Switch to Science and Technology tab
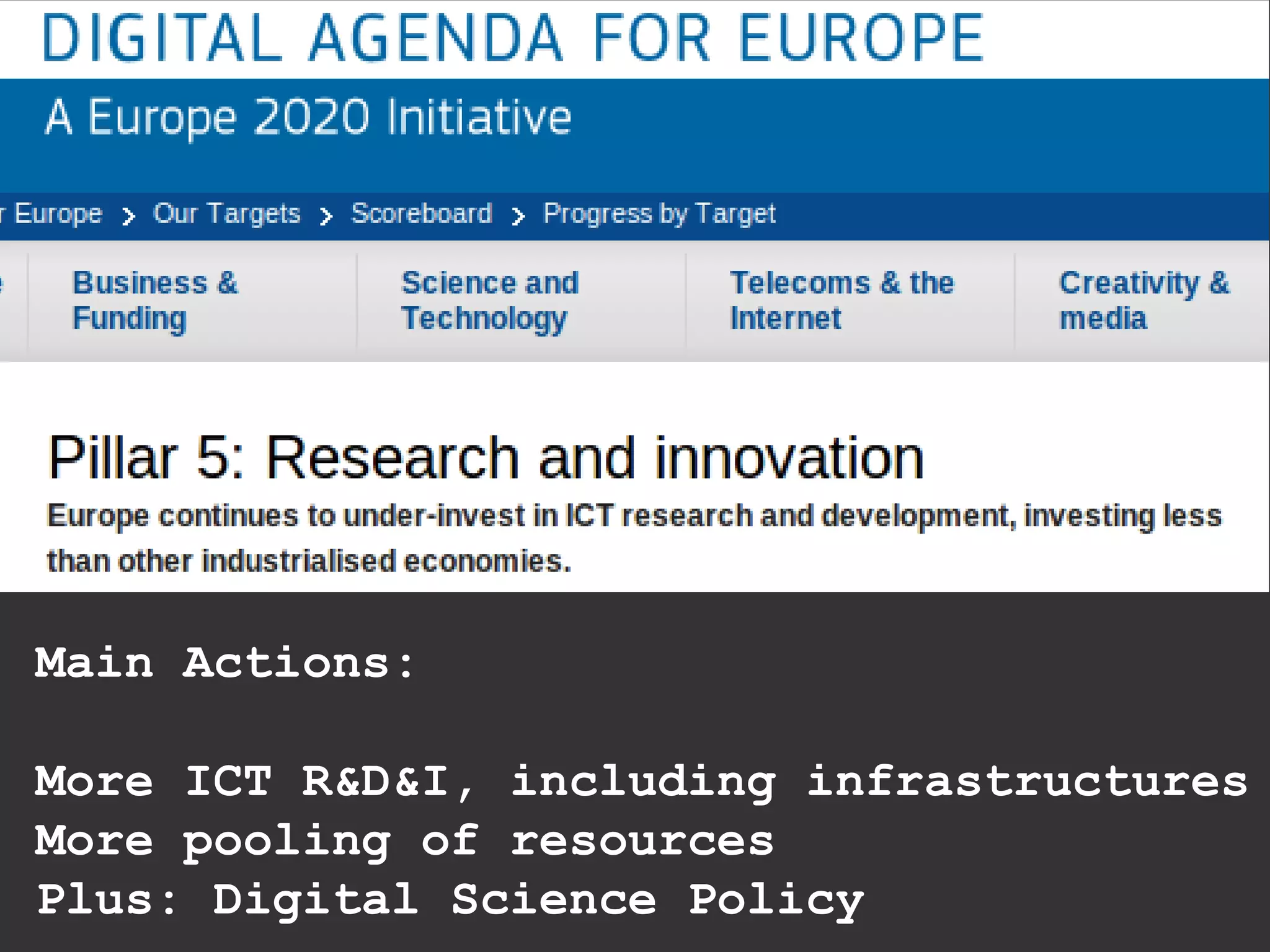The height and width of the screenshot is (952, 1270). click(x=490, y=301)
